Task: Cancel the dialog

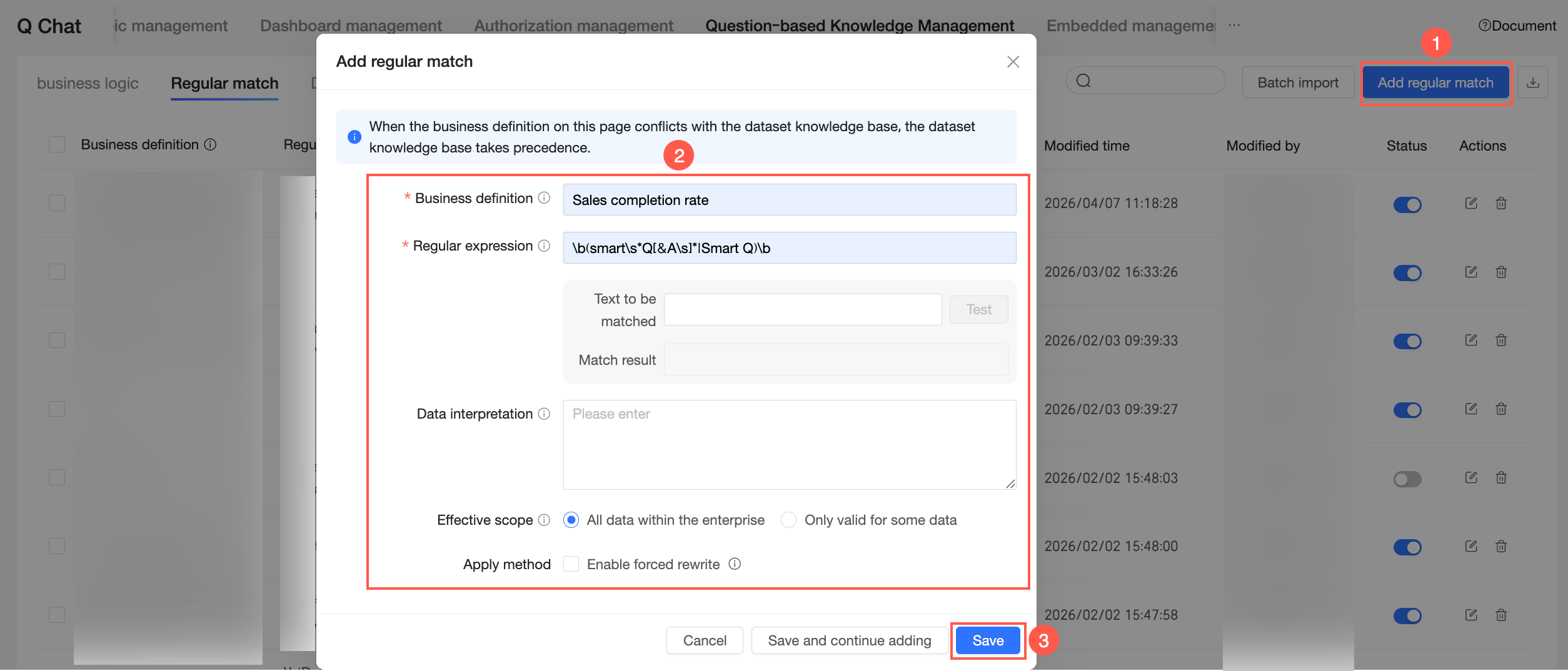Action: 705,640
